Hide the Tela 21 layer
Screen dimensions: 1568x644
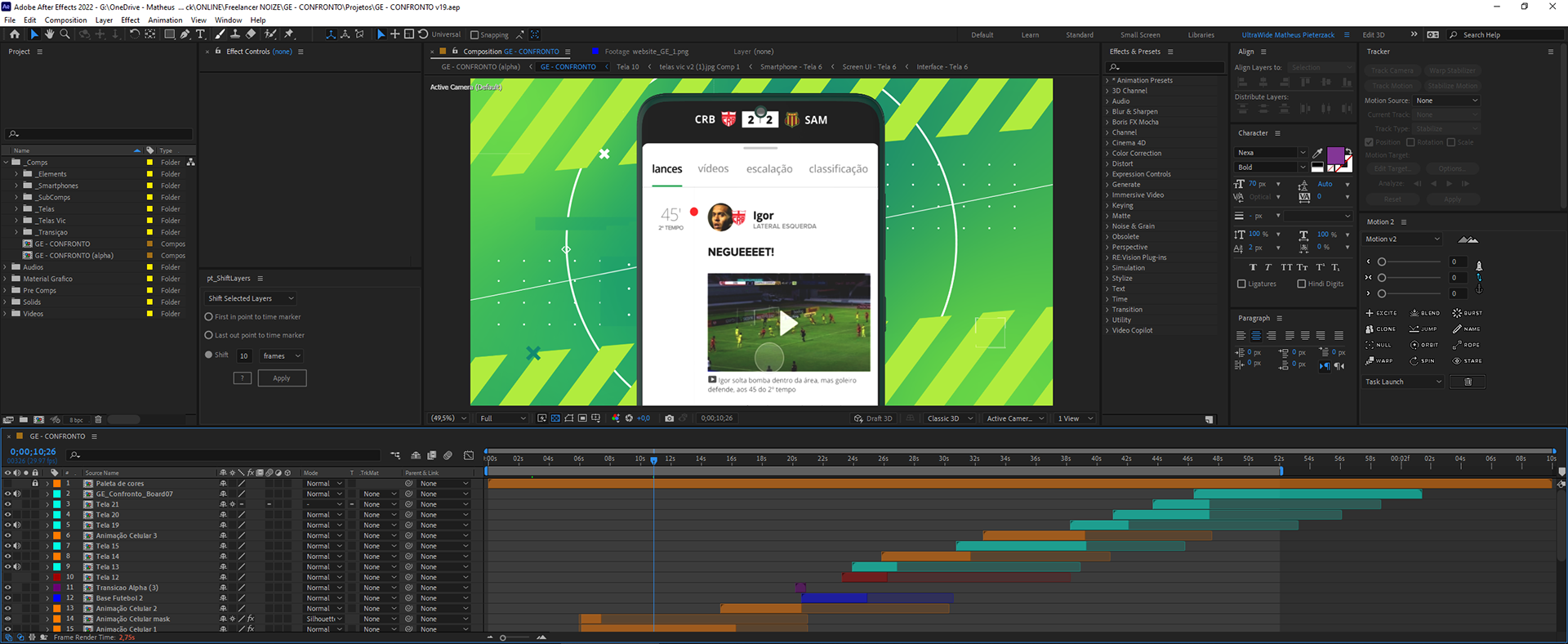(x=7, y=504)
